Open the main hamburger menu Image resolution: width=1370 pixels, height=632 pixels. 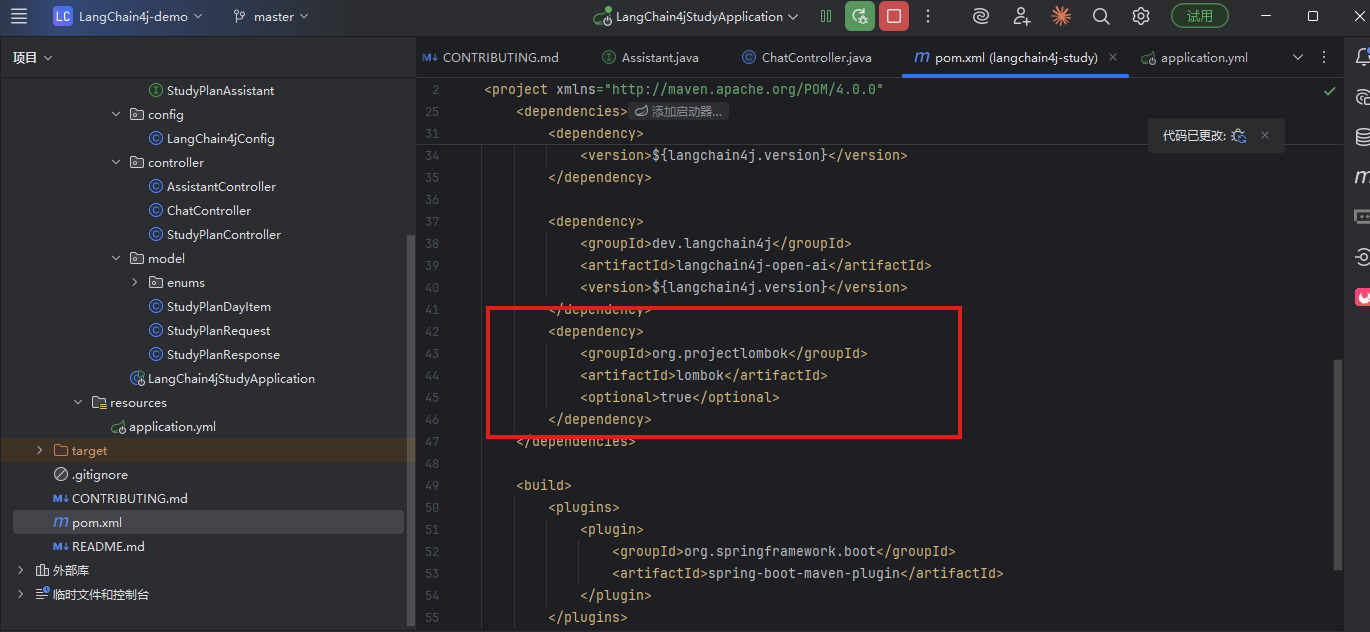click(19, 16)
